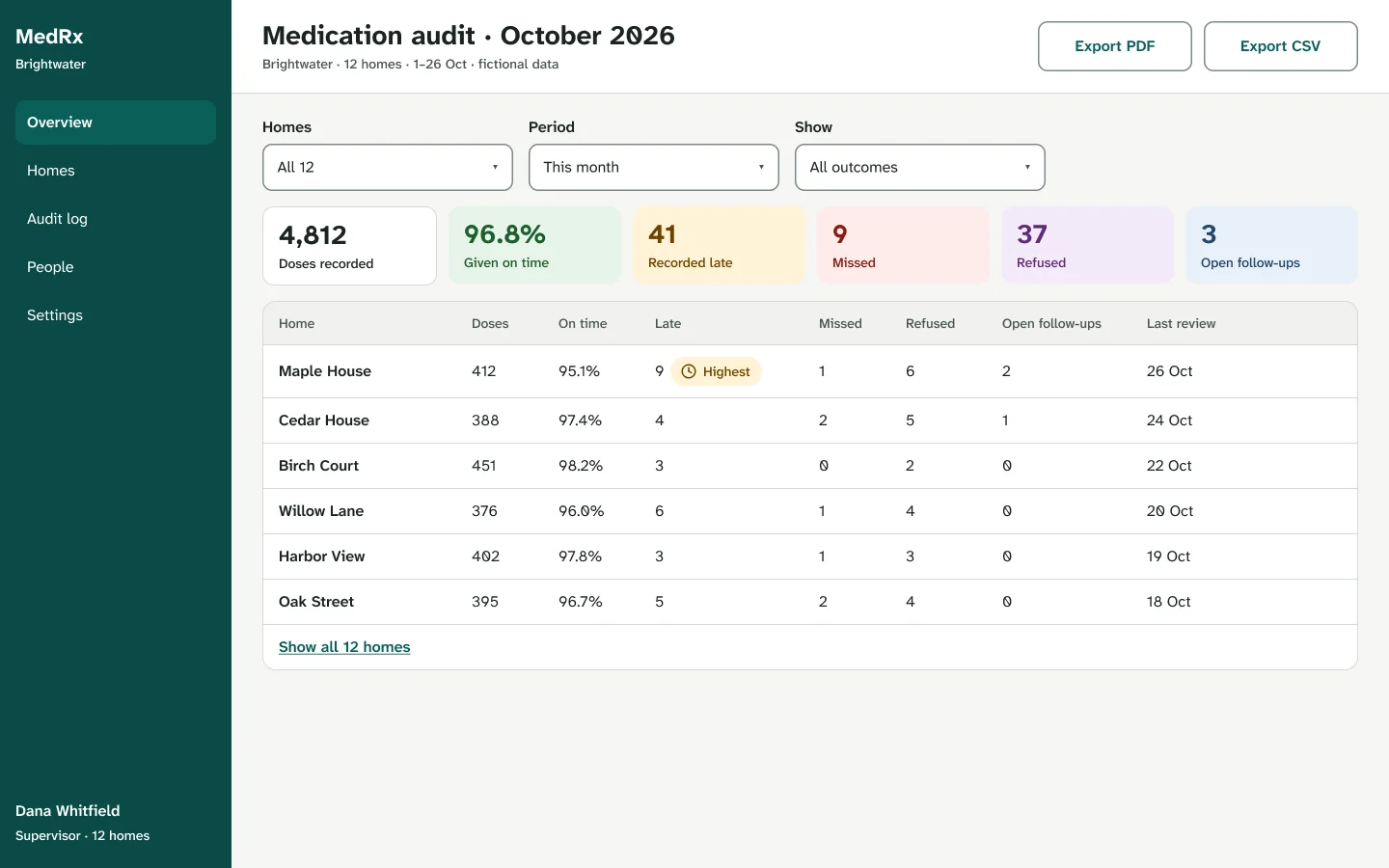The image size is (1389, 868).
Task: Click the clock icon in Highest badge
Action: (689, 371)
